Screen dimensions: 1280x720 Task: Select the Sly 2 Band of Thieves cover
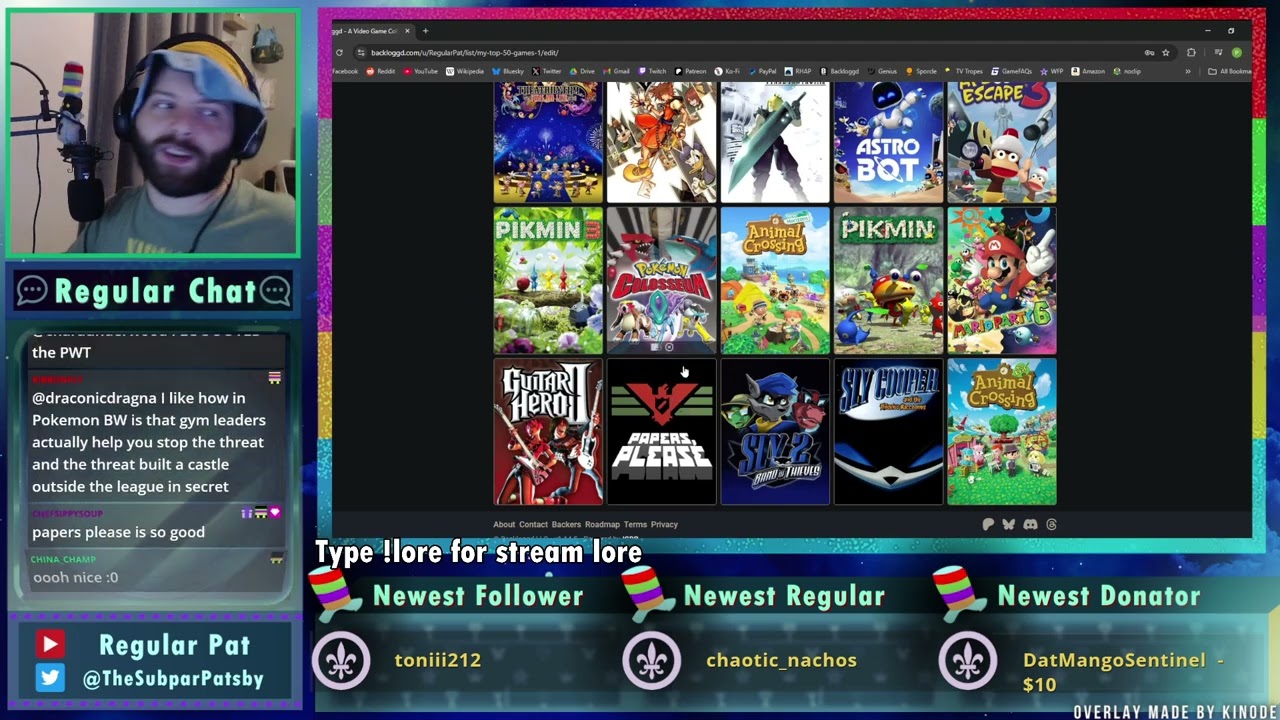(775, 432)
